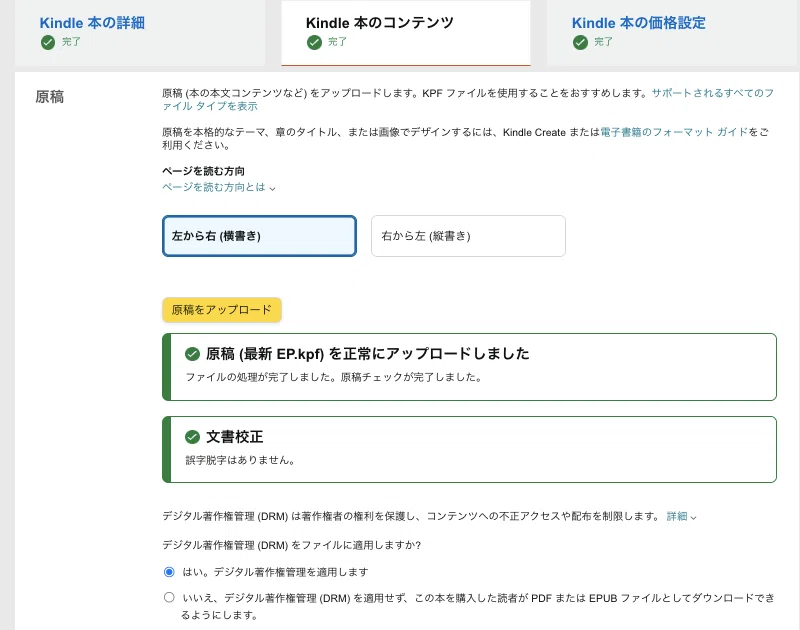The height and width of the screenshot is (630, 800).
Task: Select 右から左 (縦書き) reading direction
Action: coord(468,236)
